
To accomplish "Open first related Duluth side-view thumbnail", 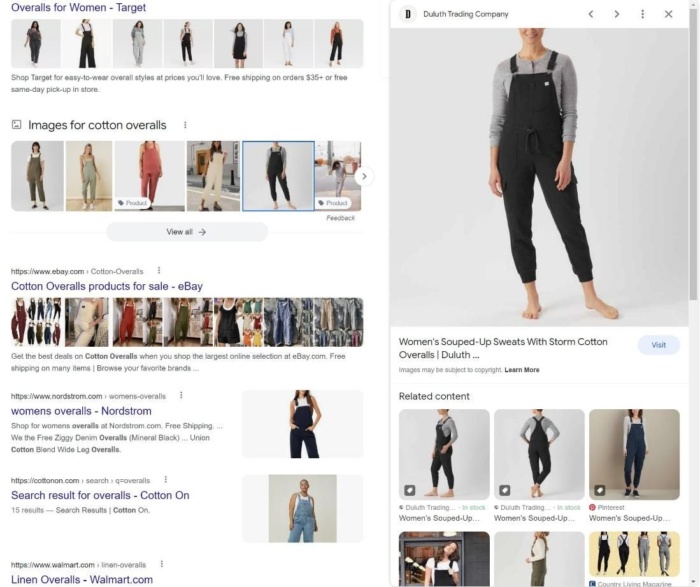I will [444, 454].
